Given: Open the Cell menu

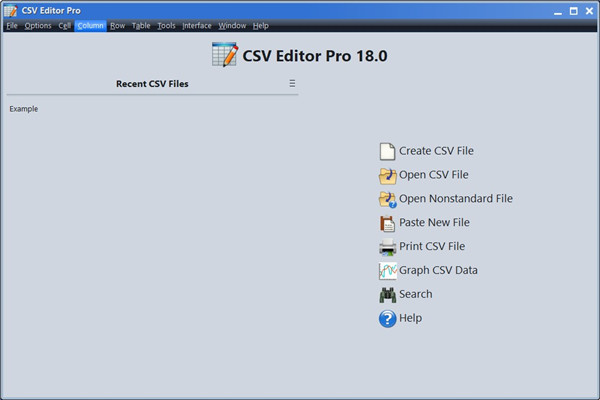Looking at the screenshot, I should coord(65,26).
